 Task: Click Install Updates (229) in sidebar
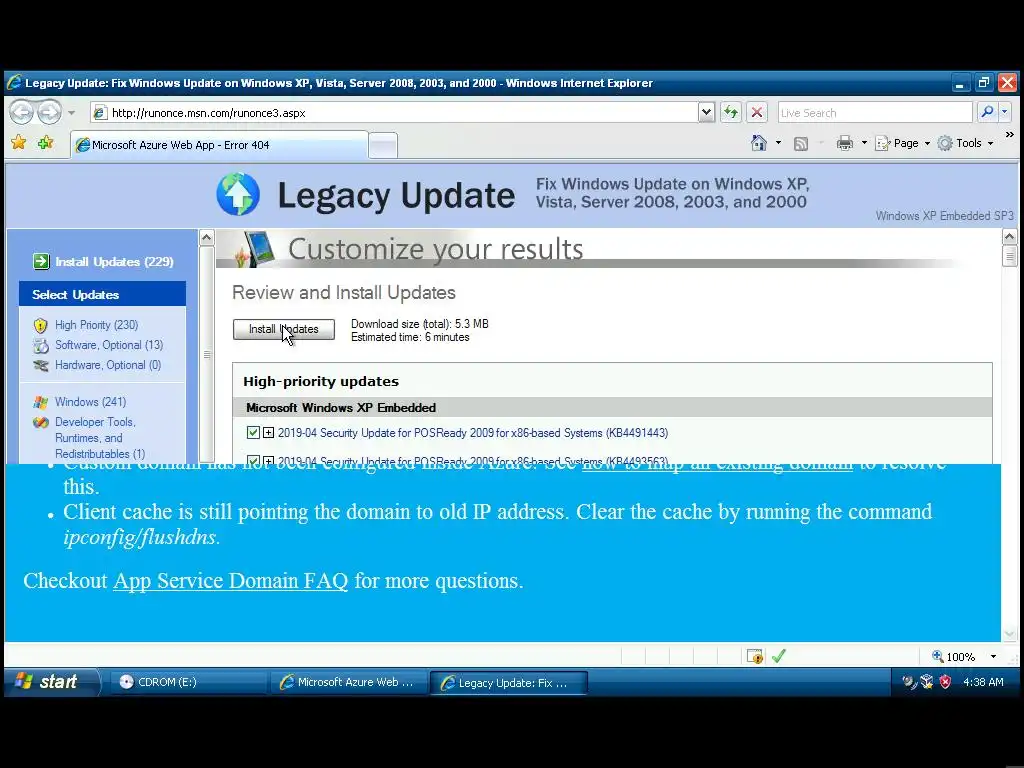point(114,262)
